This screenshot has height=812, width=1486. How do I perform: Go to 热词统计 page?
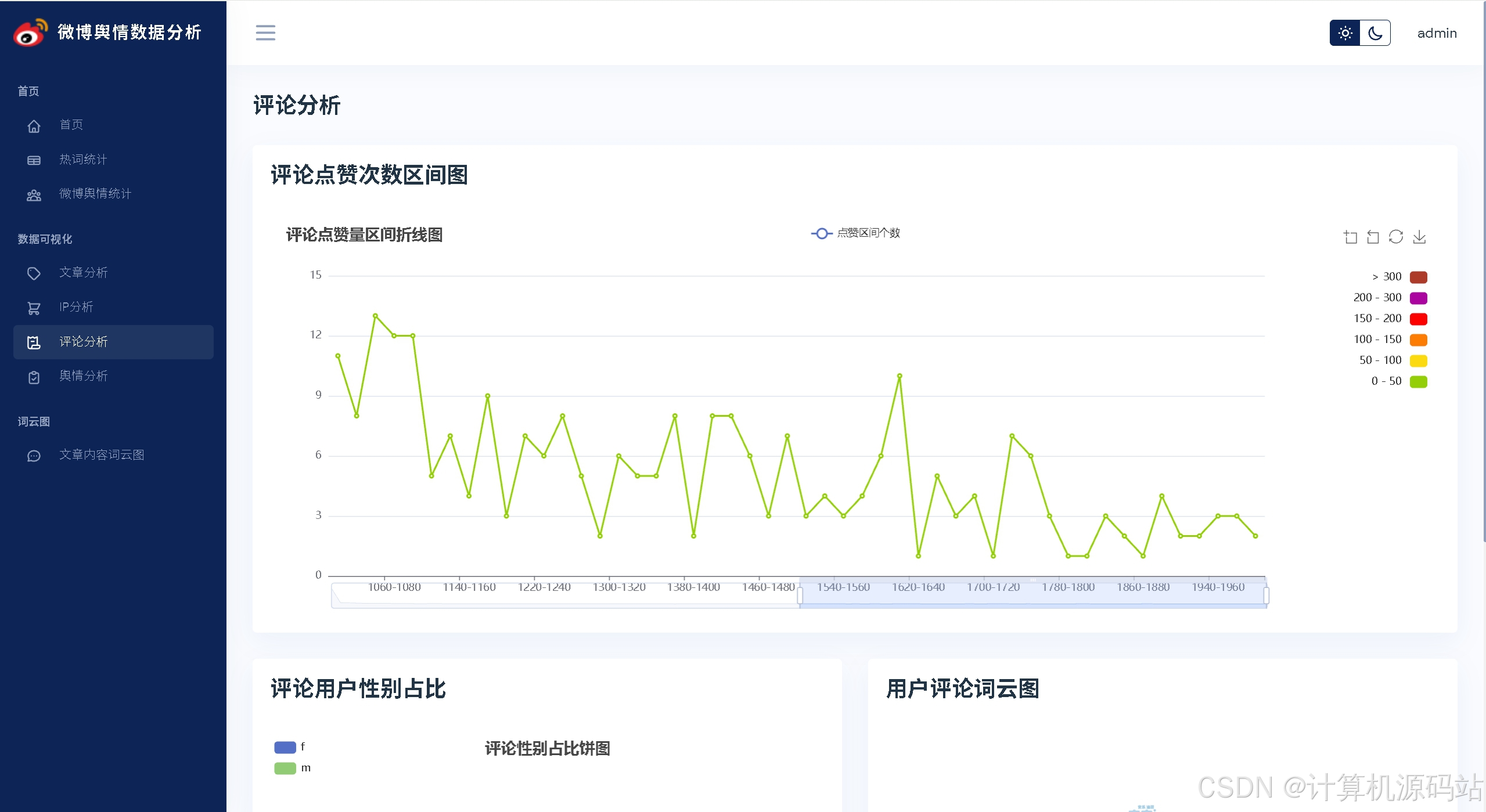pos(83,160)
